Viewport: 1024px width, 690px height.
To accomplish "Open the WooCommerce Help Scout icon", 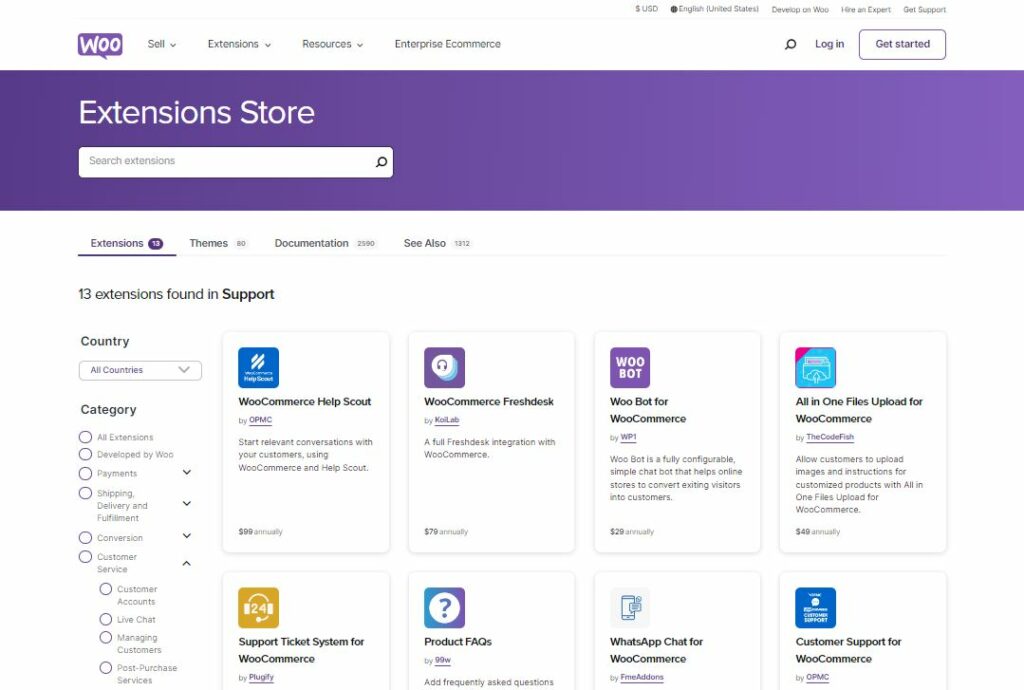I will pos(259,368).
